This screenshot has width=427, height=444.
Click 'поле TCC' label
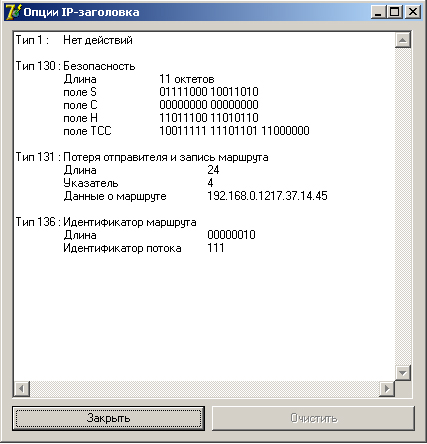pos(87,131)
